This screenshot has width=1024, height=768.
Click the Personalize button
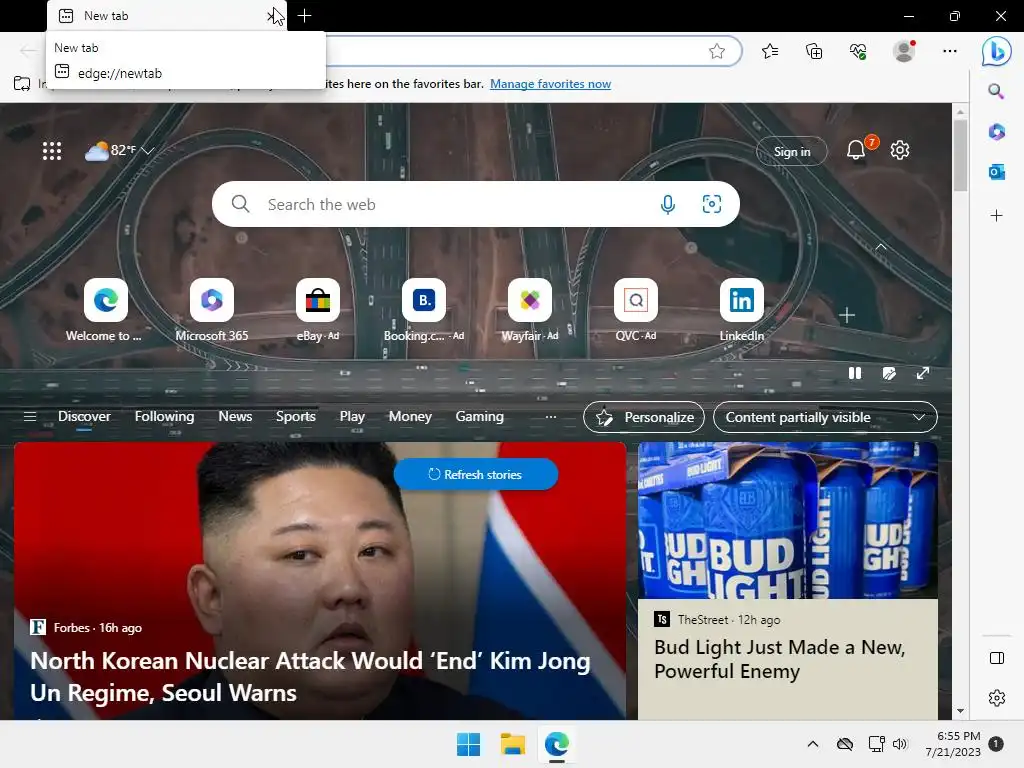(x=644, y=417)
